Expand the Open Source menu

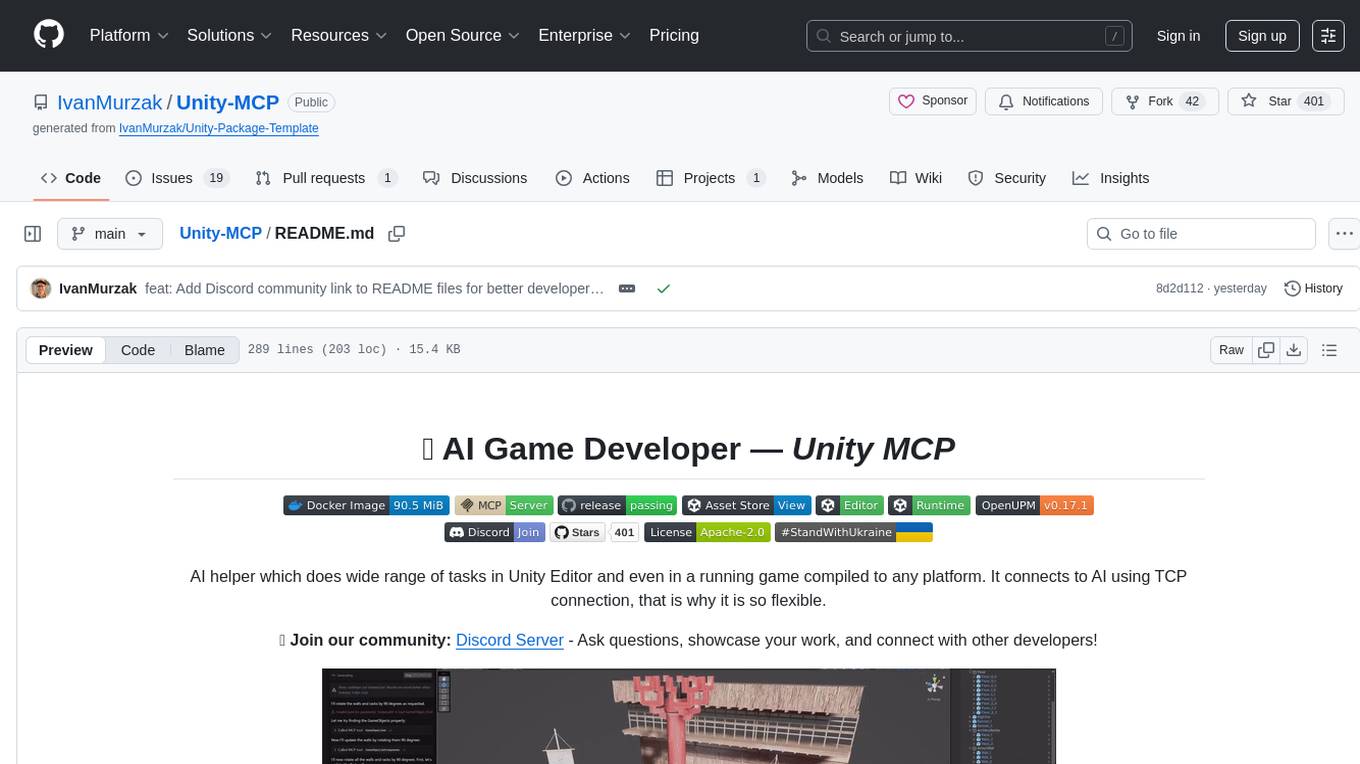pyautogui.click(x=463, y=35)
